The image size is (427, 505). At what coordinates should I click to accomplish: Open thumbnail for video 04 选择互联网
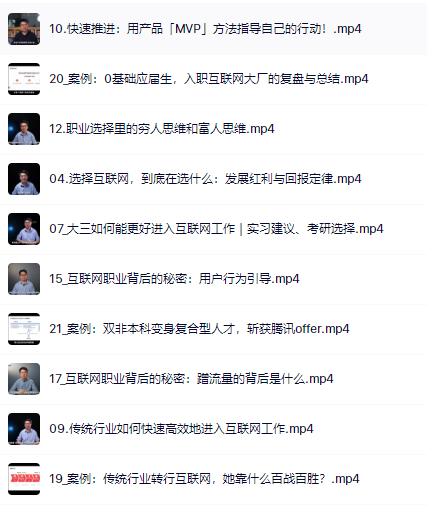click(x=24, y=179)
